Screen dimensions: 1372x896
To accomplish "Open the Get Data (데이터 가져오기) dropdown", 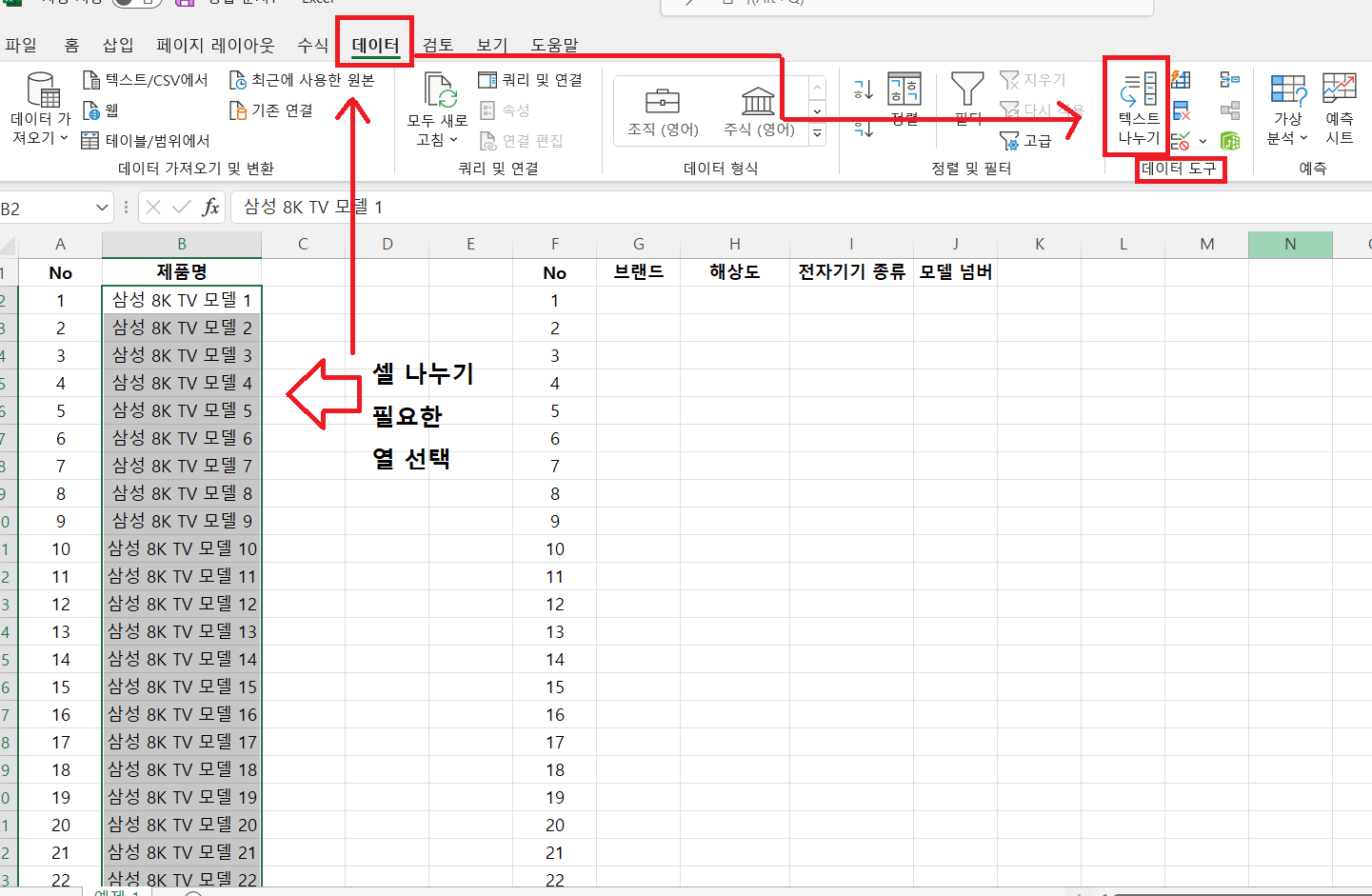I will pyautogui.click(x=41, y=108).
